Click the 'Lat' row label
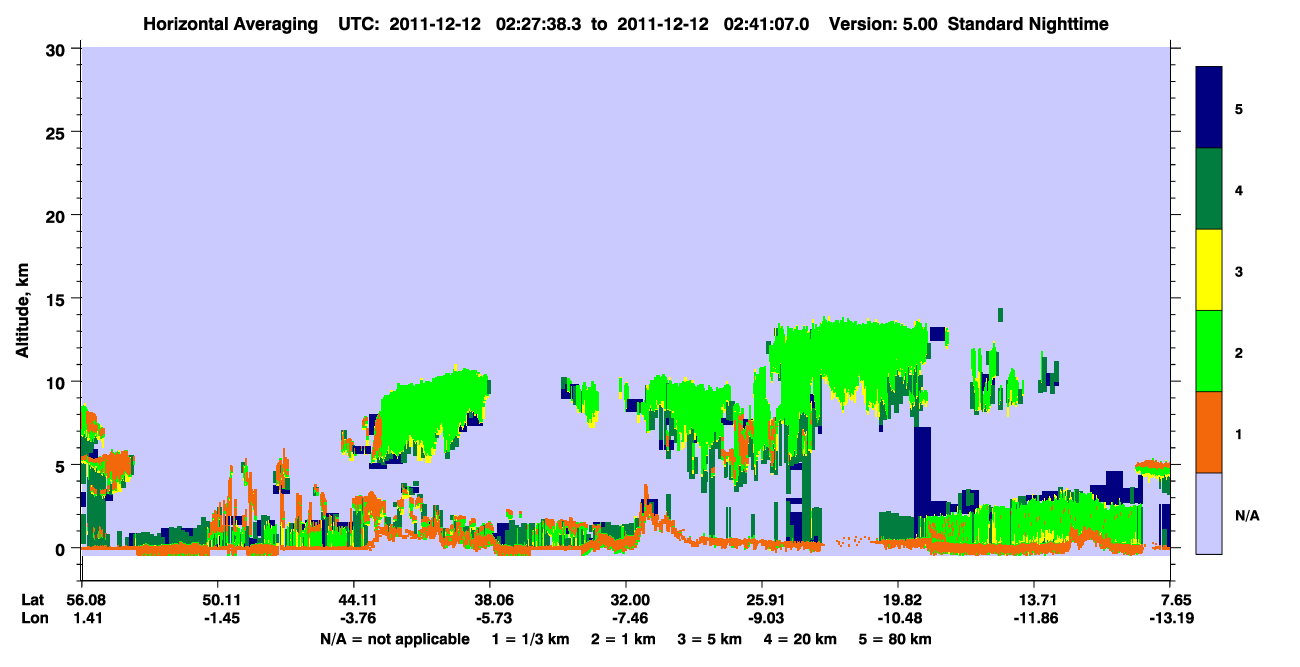 pyautogui.click(x=32, y=600)
